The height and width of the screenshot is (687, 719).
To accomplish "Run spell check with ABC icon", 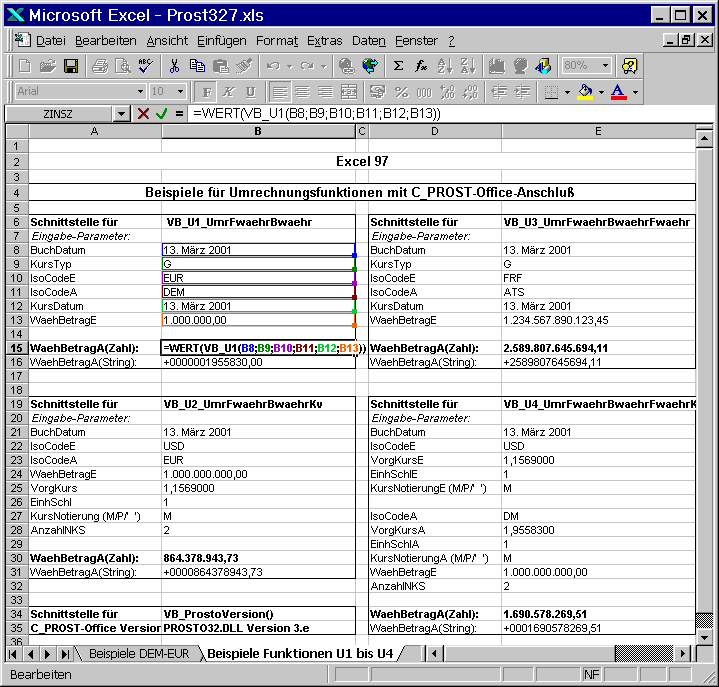I will pos(145,66).
